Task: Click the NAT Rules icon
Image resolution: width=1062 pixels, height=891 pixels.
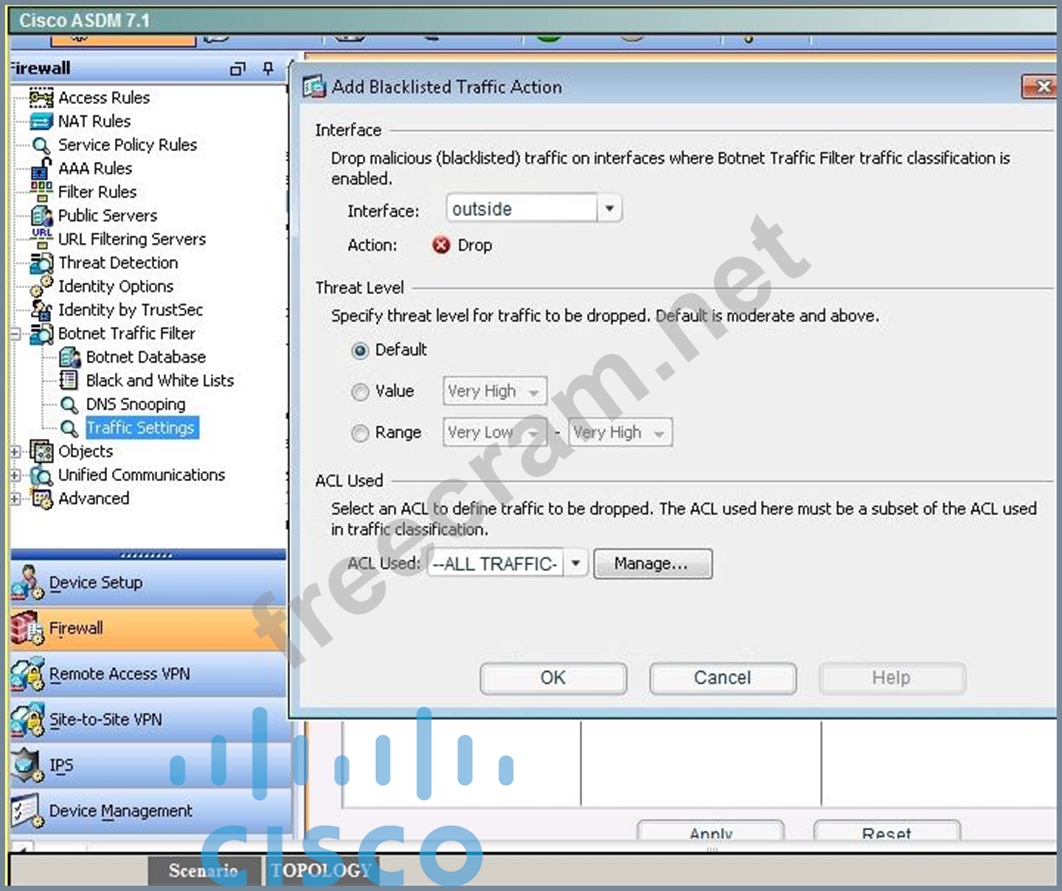Action: click(x=41, y=122)
